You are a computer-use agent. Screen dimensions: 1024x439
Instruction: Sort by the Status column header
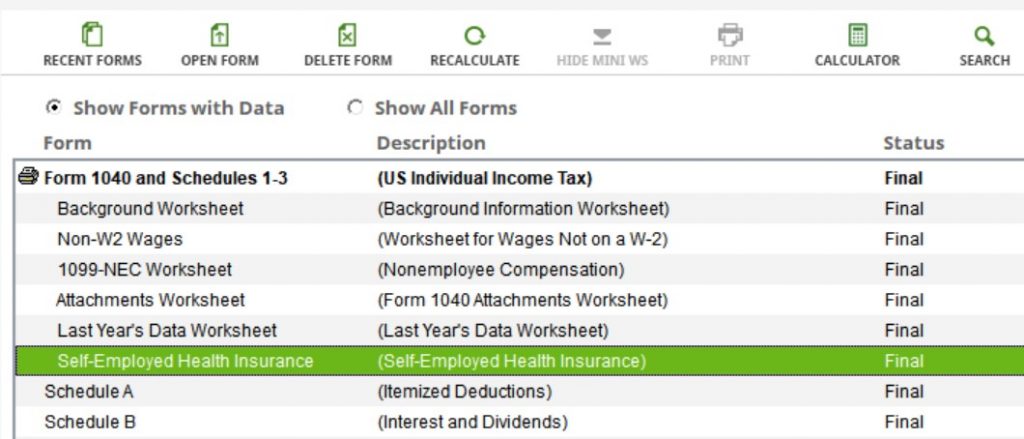[914, 143]
